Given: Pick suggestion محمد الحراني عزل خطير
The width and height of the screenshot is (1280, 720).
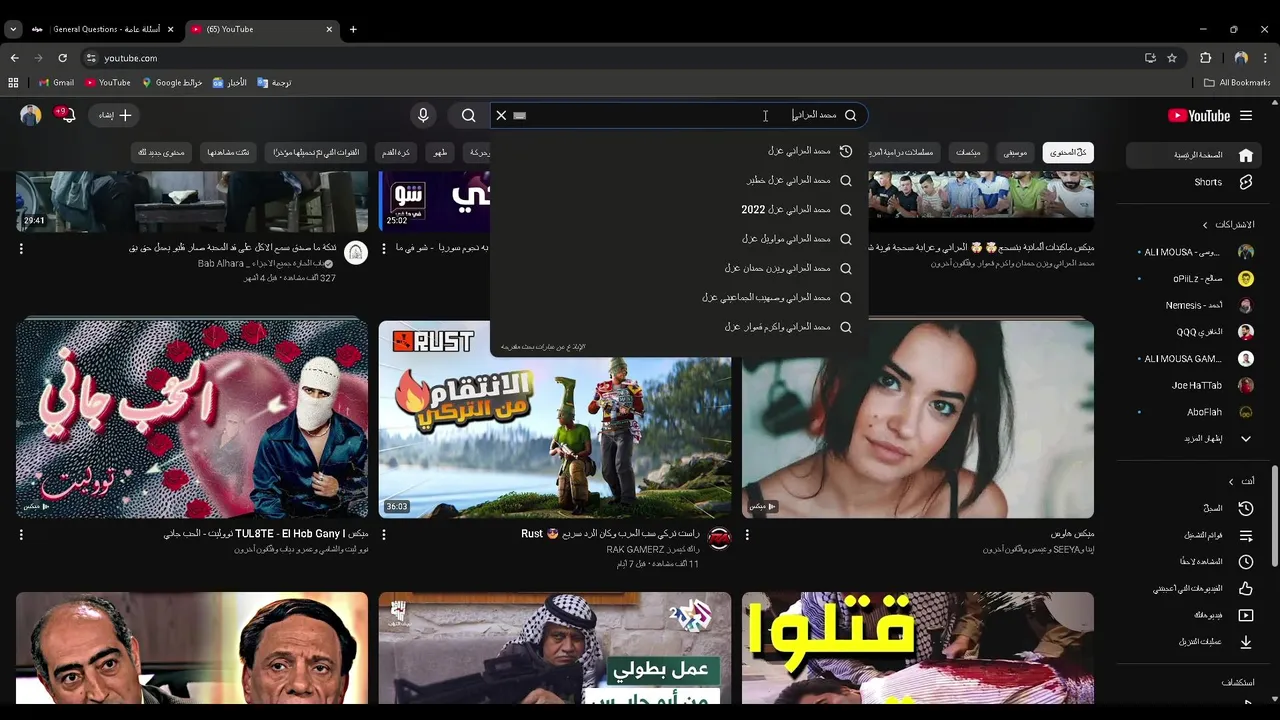Looking at the screenshot, I should pyautogui.click(x=680, y=180).
